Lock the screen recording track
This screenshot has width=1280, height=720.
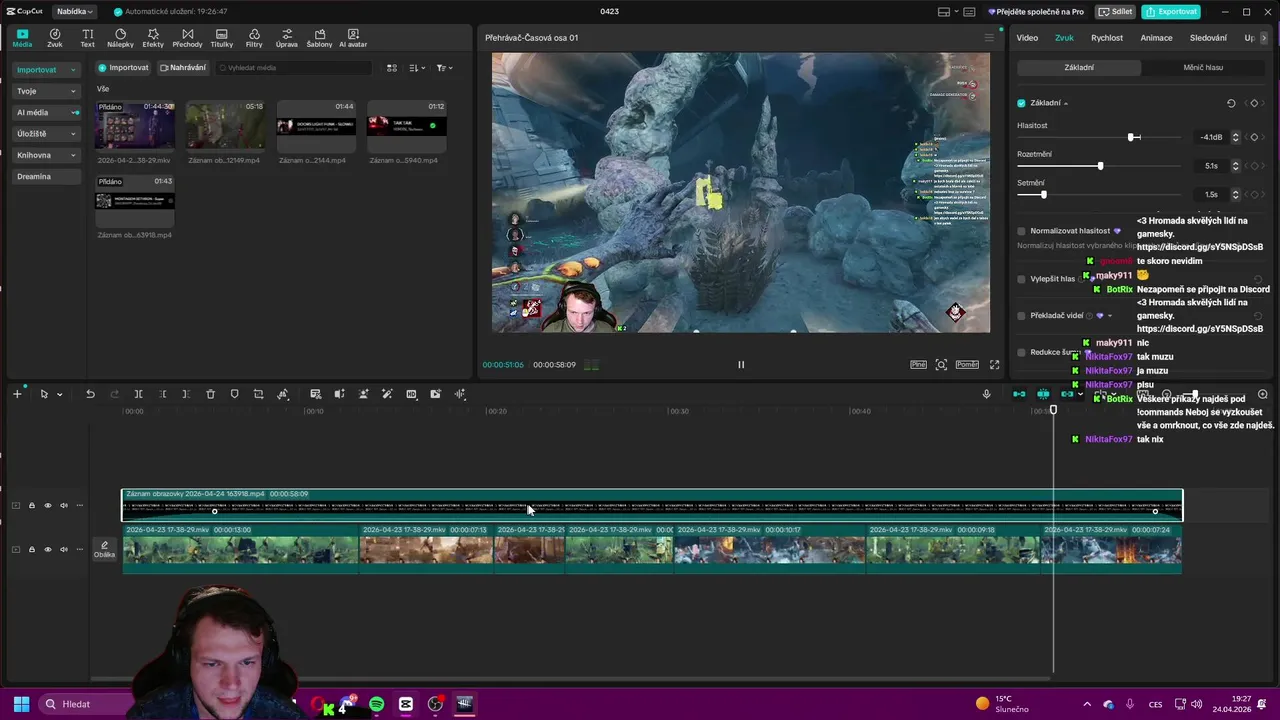31,505
